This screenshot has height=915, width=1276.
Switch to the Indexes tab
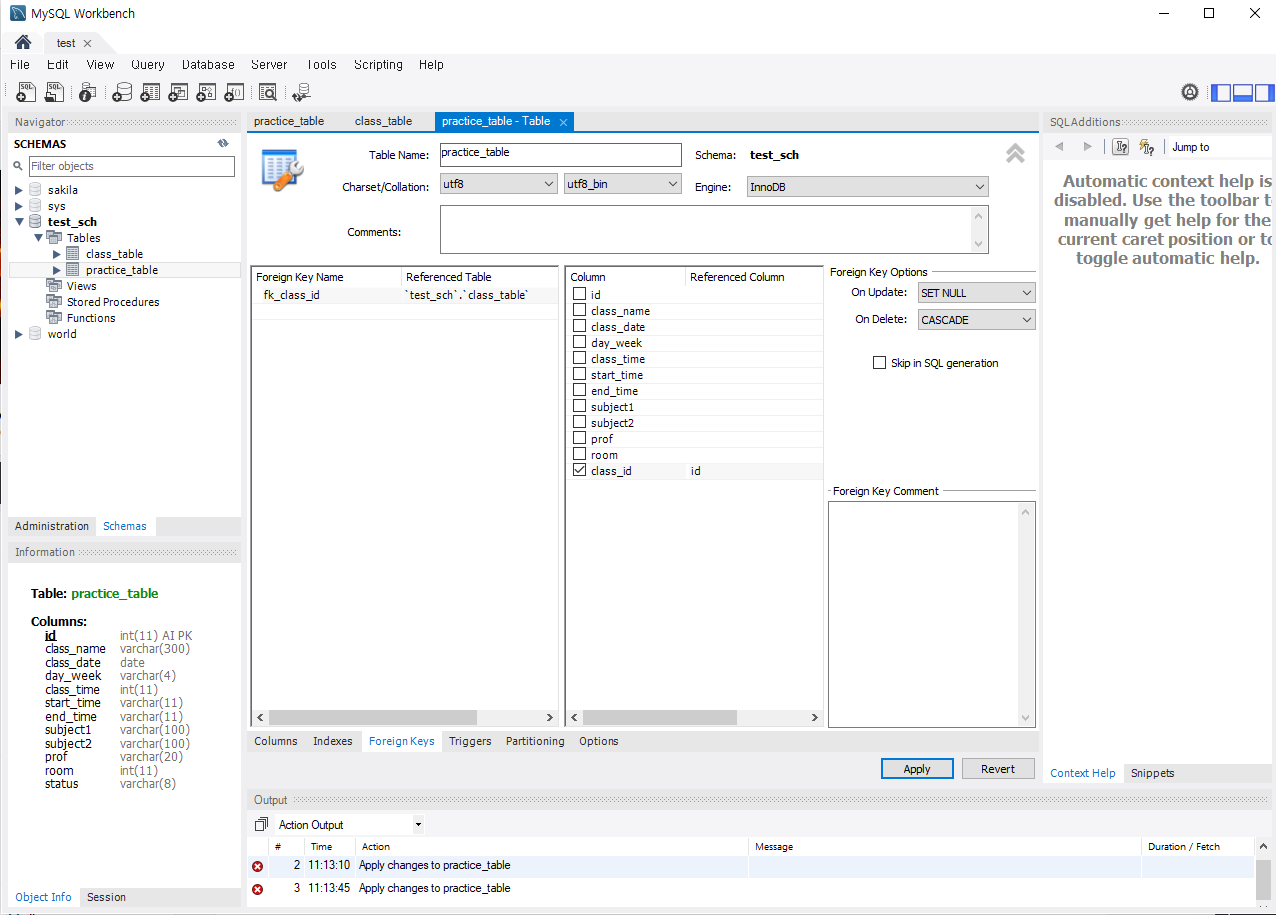coord(333,741)
